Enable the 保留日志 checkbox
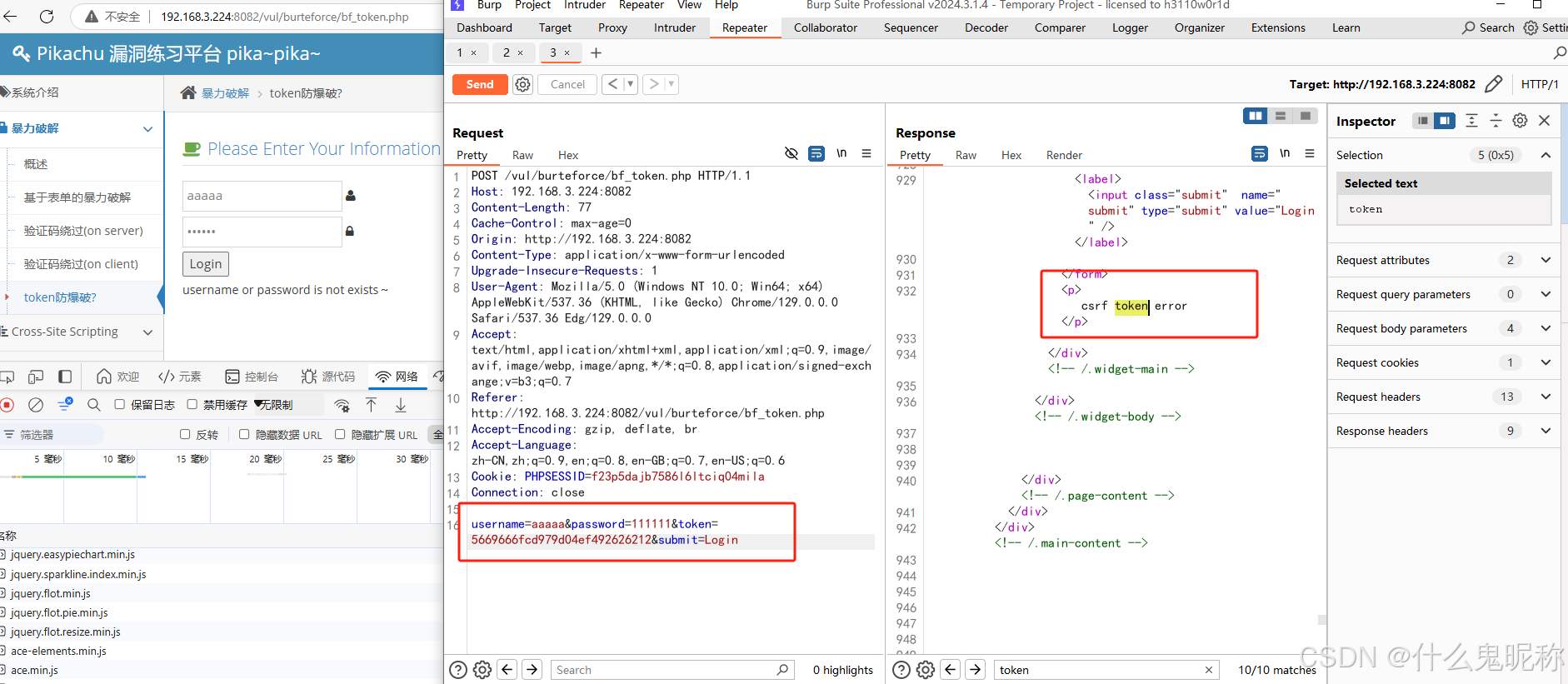 (119, 404)
